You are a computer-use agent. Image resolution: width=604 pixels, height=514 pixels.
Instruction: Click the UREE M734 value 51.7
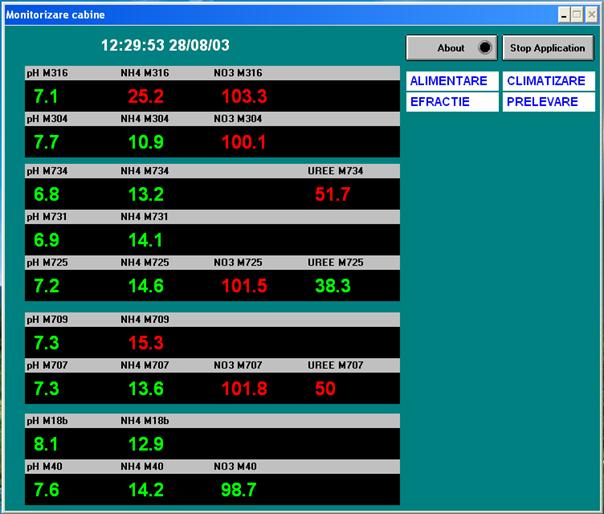coord(332,194)
